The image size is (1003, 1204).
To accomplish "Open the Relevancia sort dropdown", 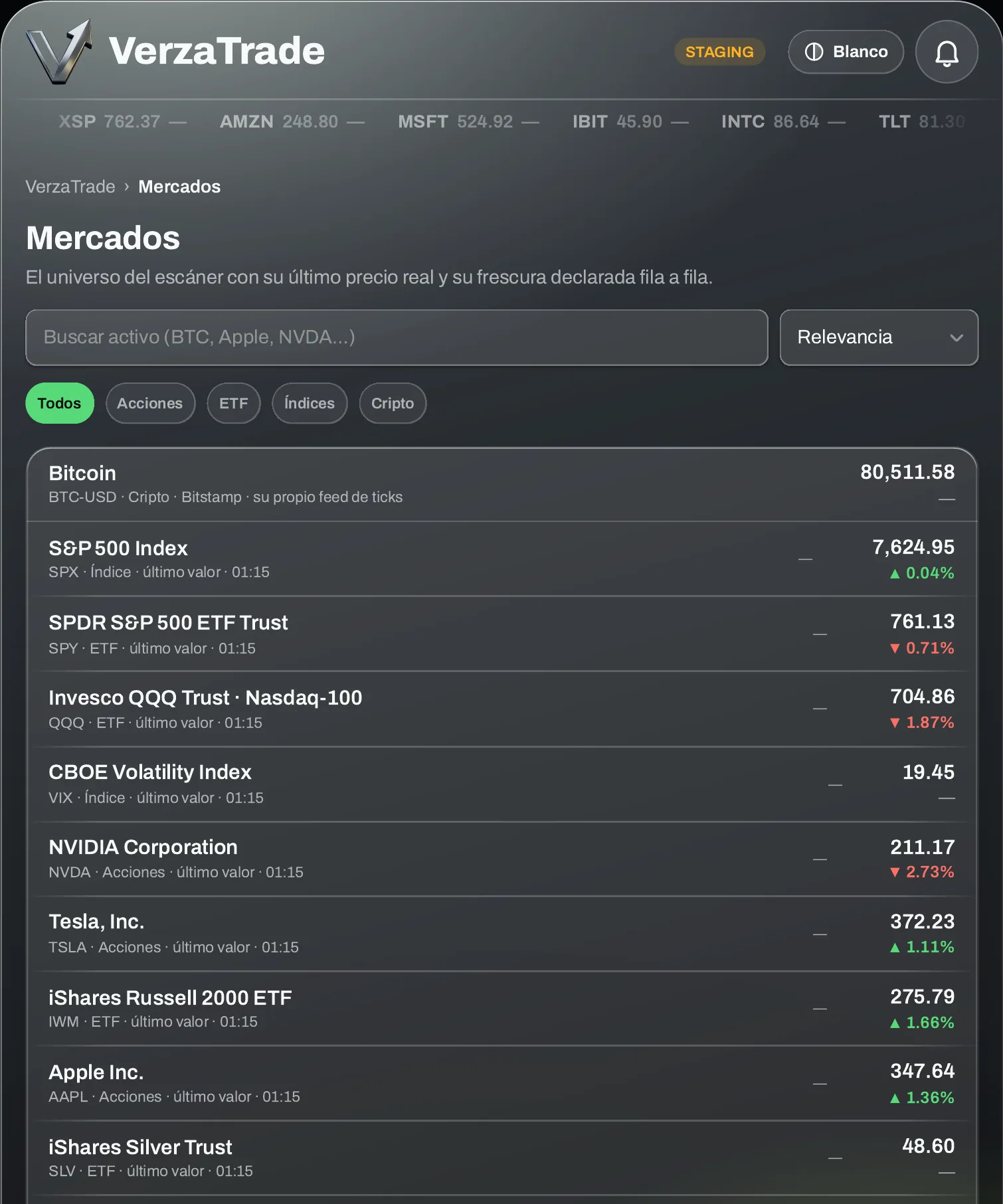I will [879, 337].
